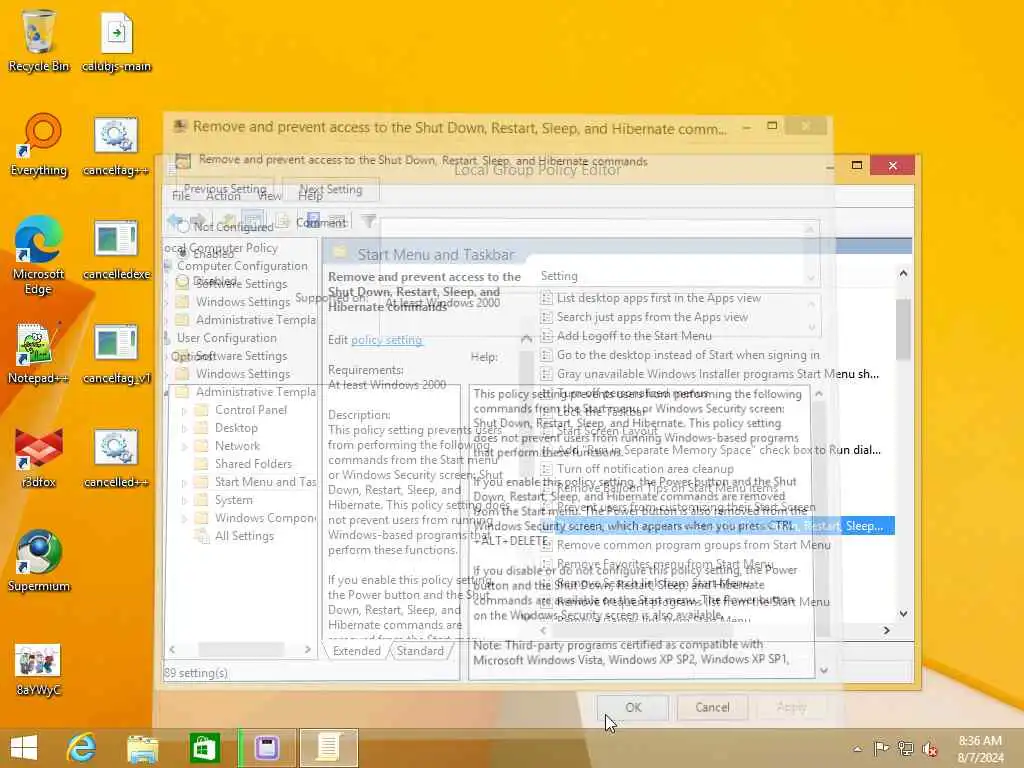
Task: Click the funnel Filter toolbar icon
Action: (x=369, y=221)
